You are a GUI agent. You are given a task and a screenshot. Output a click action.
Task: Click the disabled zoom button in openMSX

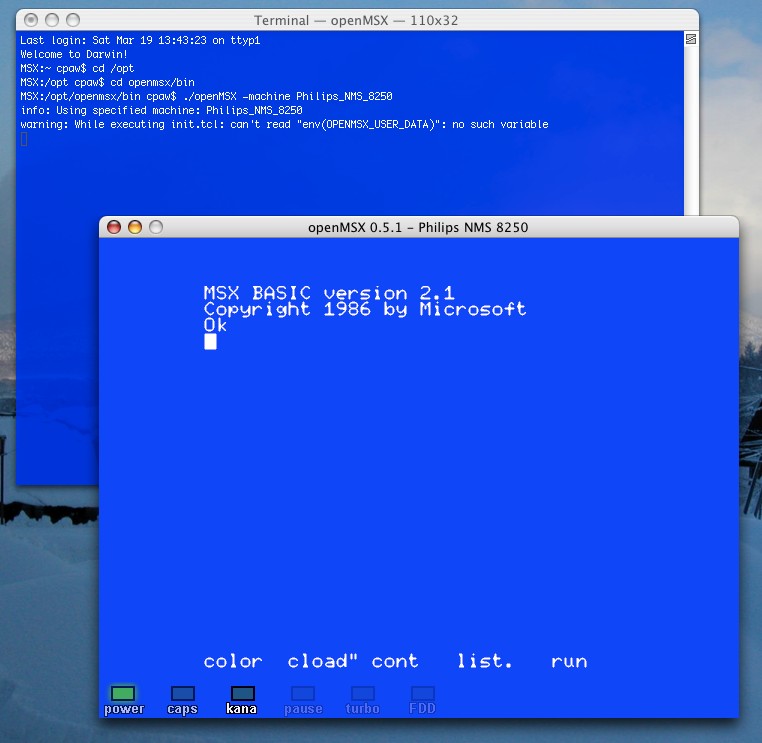pos(156,227)
